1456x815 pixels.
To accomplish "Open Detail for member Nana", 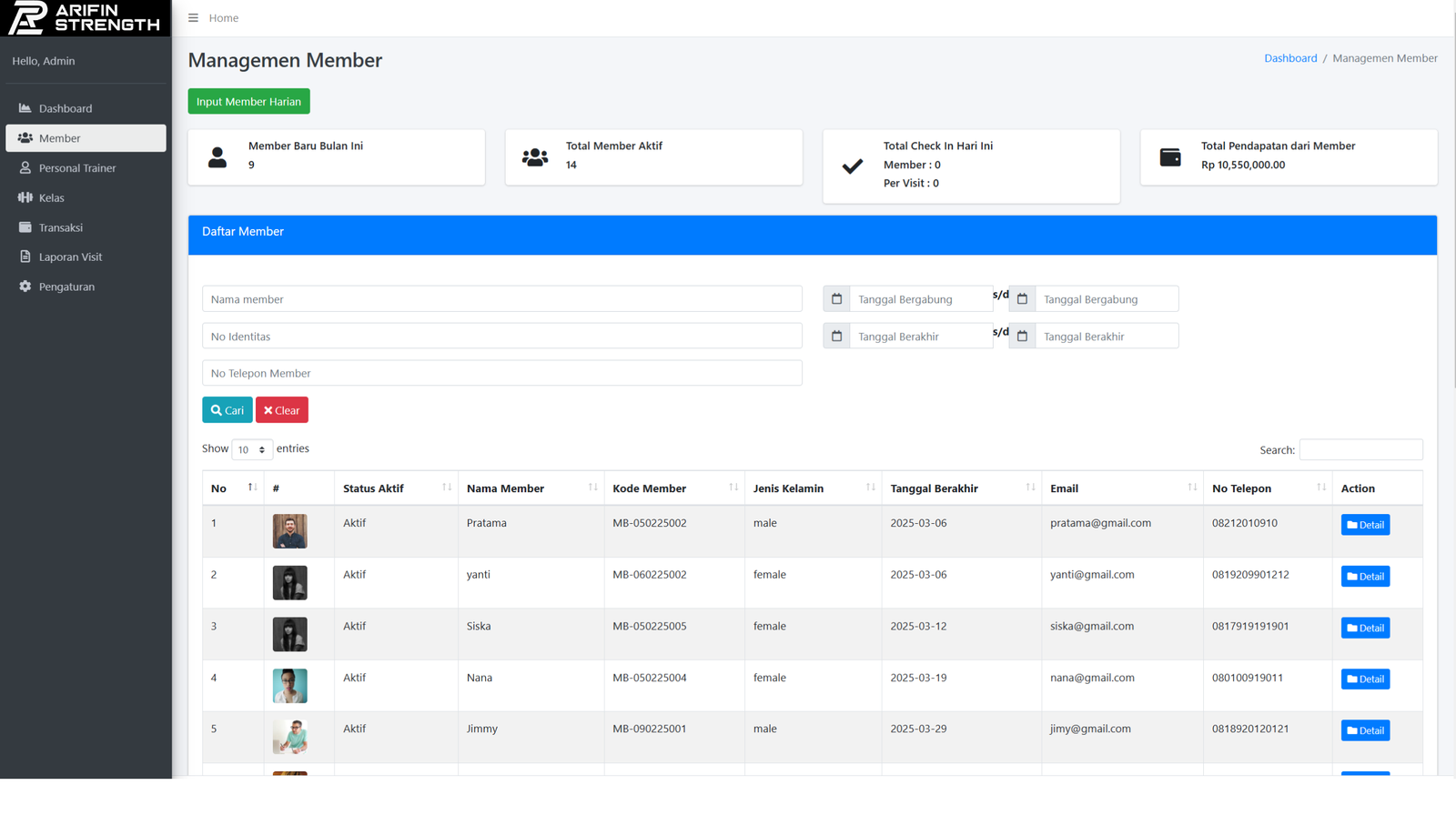I will 1365,679.
